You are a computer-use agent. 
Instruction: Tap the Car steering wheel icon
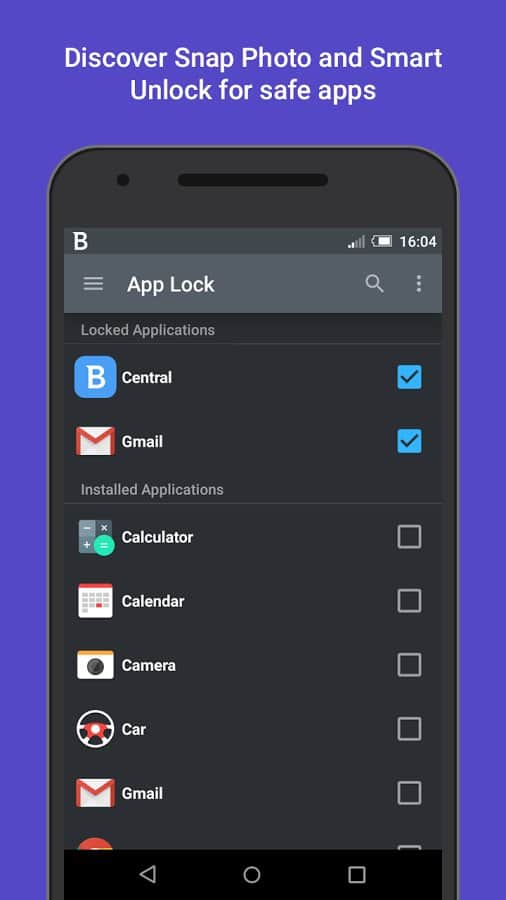point(95,729)
